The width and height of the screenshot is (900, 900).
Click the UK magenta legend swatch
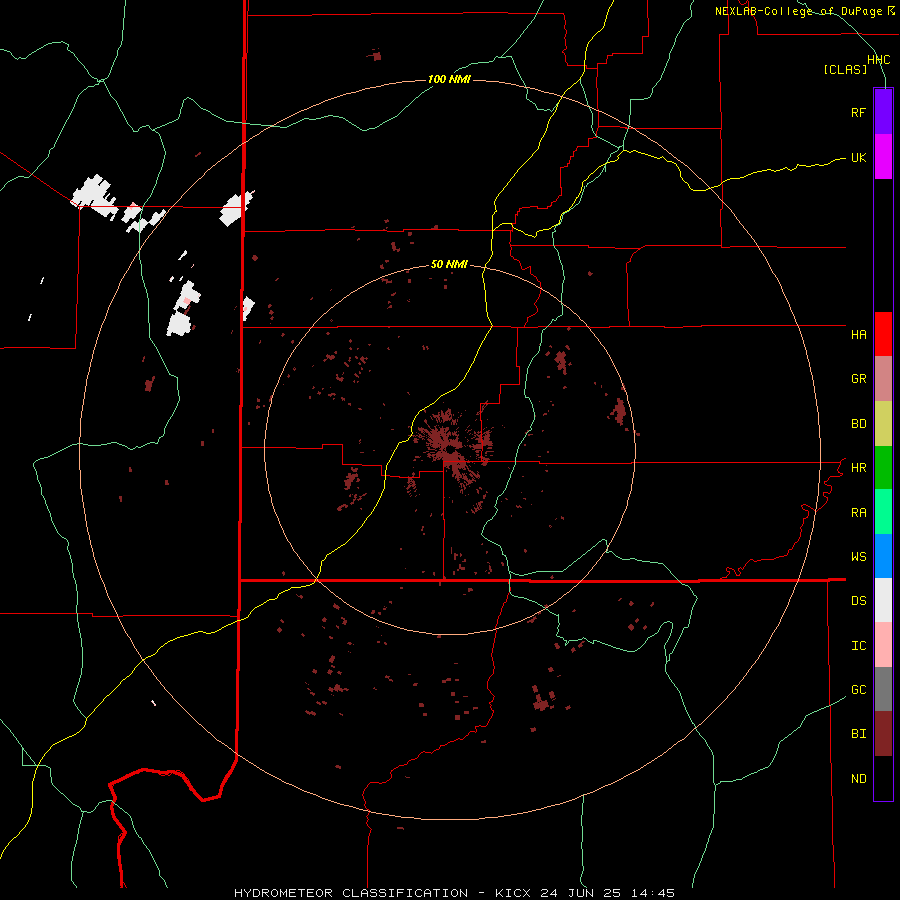tap(883, 157)
